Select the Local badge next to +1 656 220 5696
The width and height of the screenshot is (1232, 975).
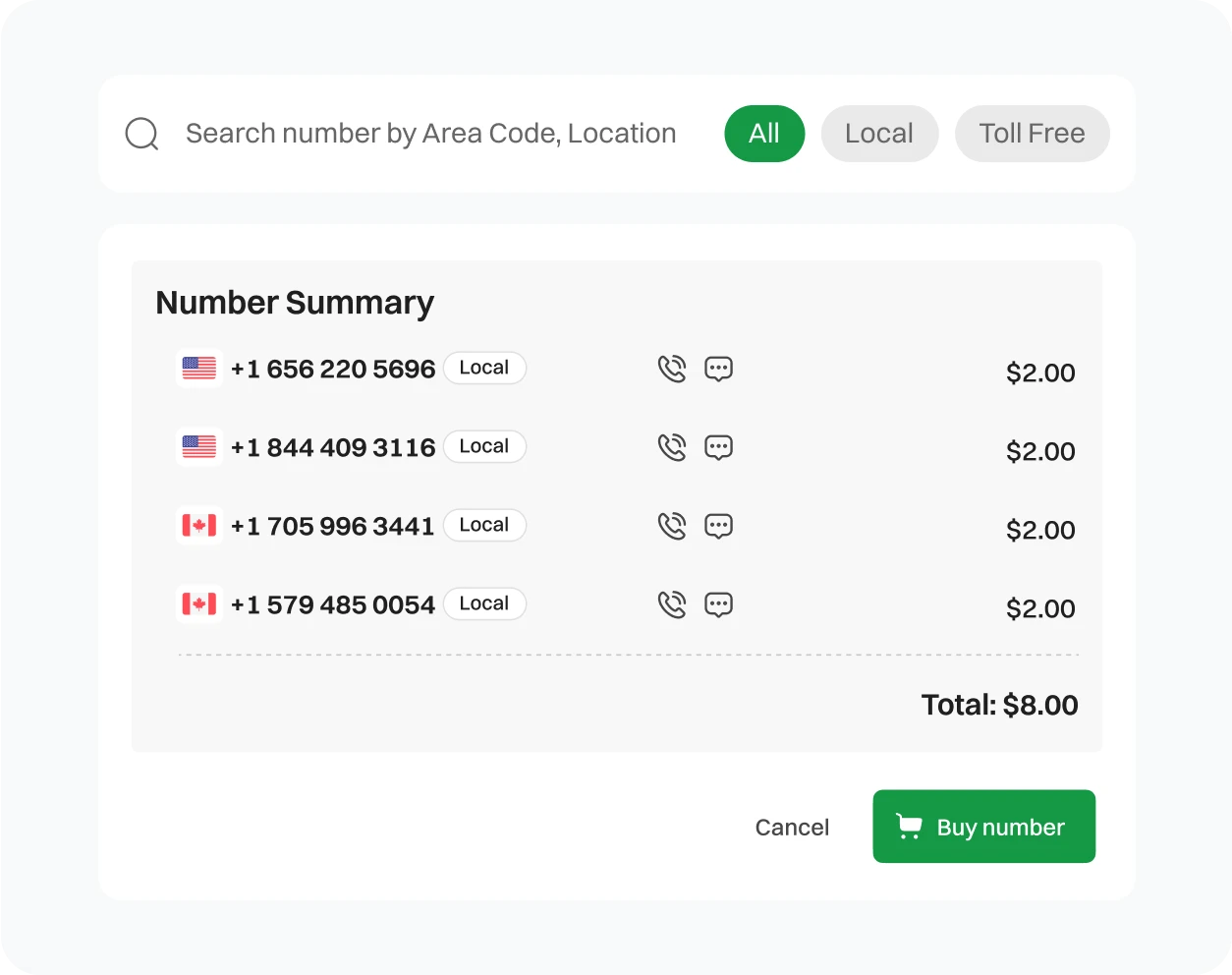click(484, 368)
